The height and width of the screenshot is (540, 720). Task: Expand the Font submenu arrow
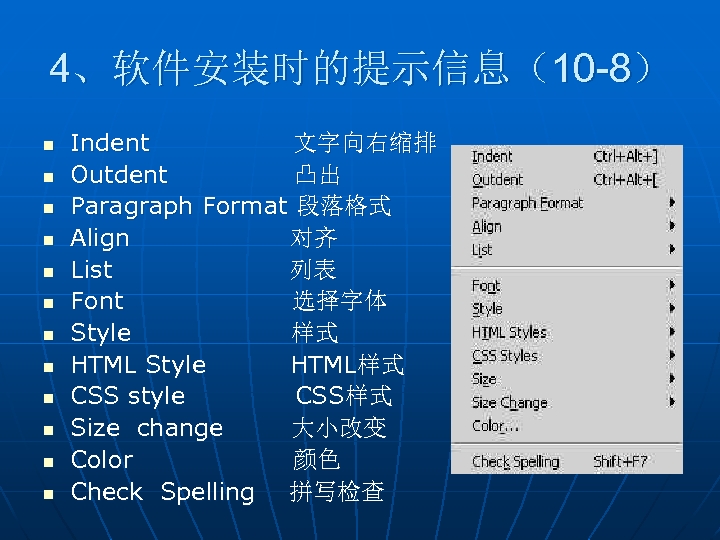(672, 285)
